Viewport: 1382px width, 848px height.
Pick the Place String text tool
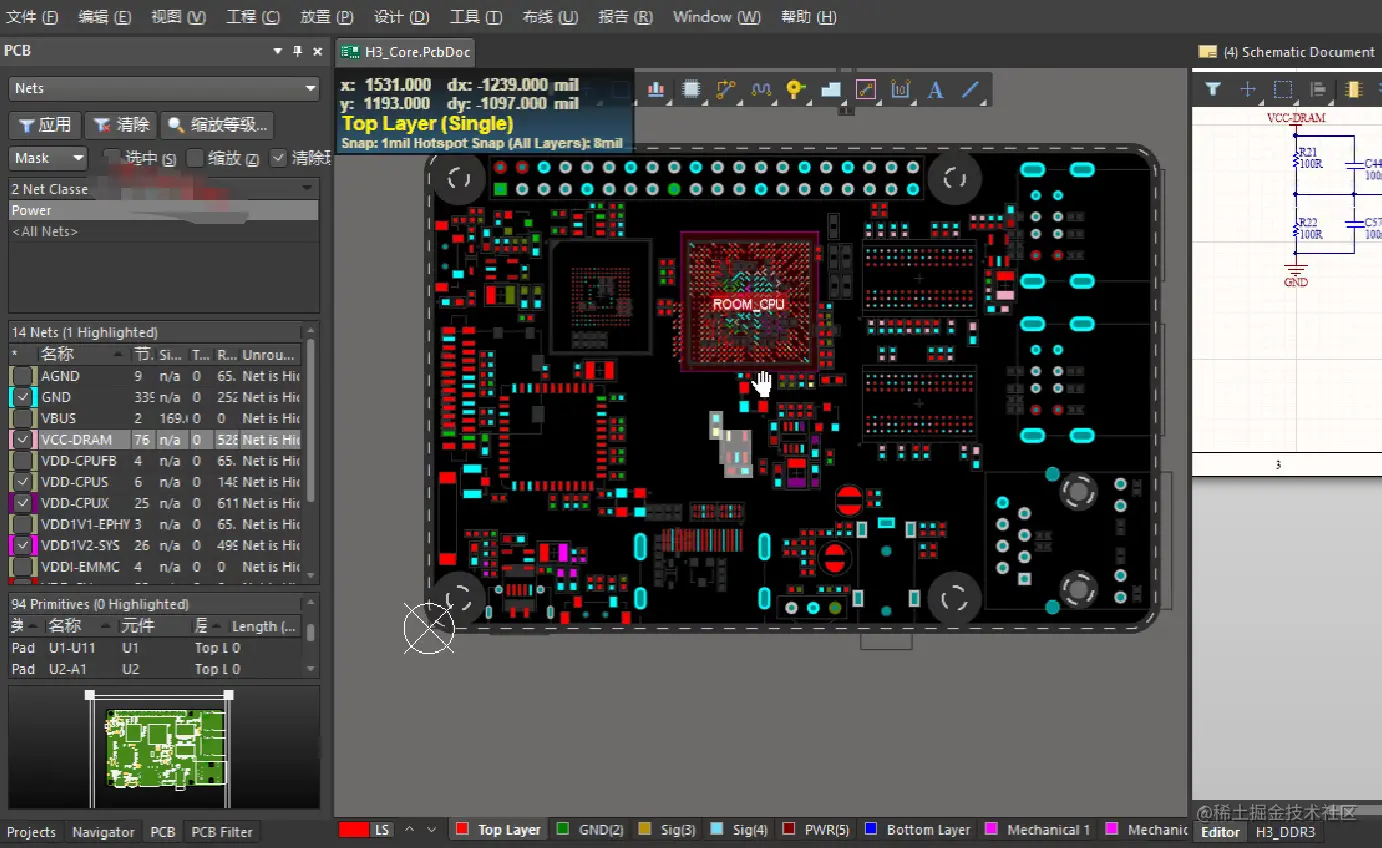[935, 90]
